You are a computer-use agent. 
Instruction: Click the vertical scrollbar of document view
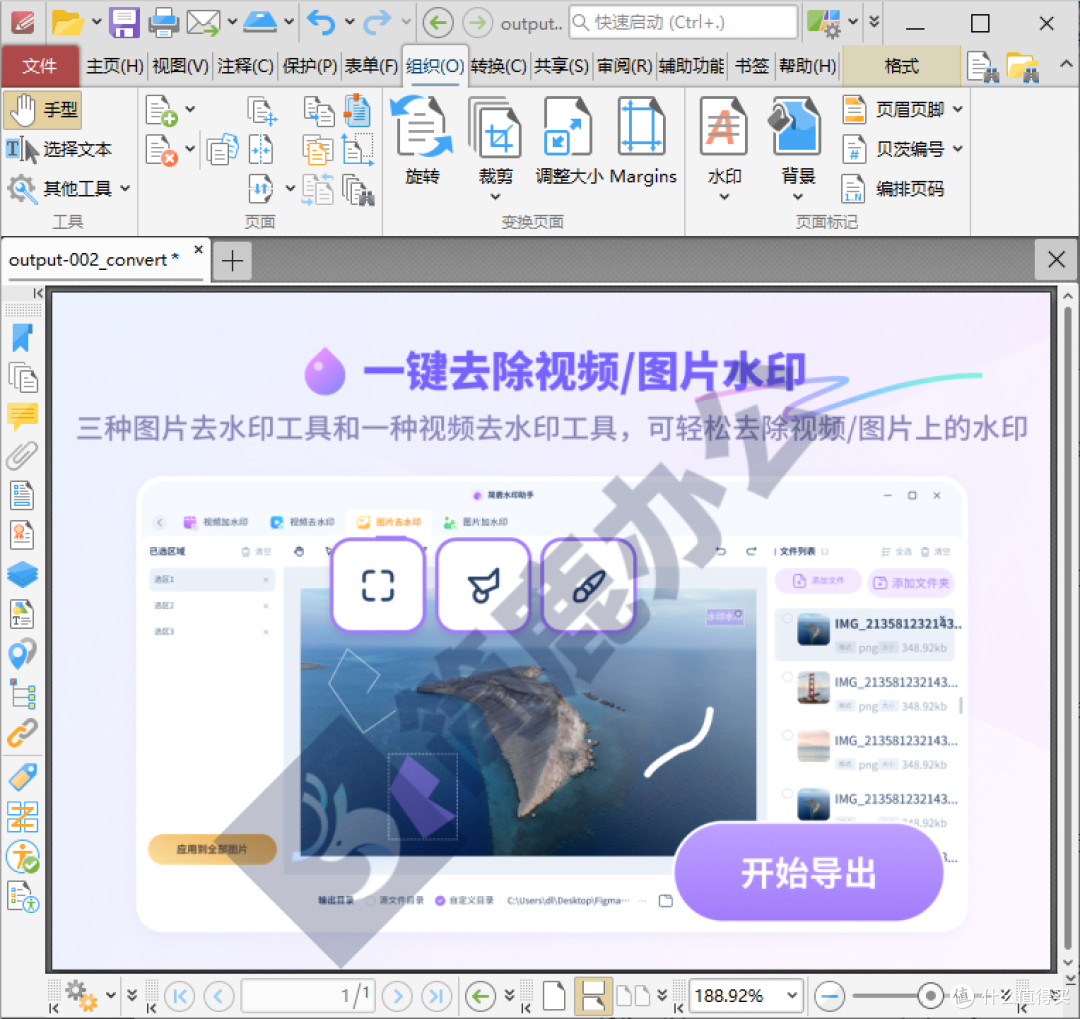1068,626
